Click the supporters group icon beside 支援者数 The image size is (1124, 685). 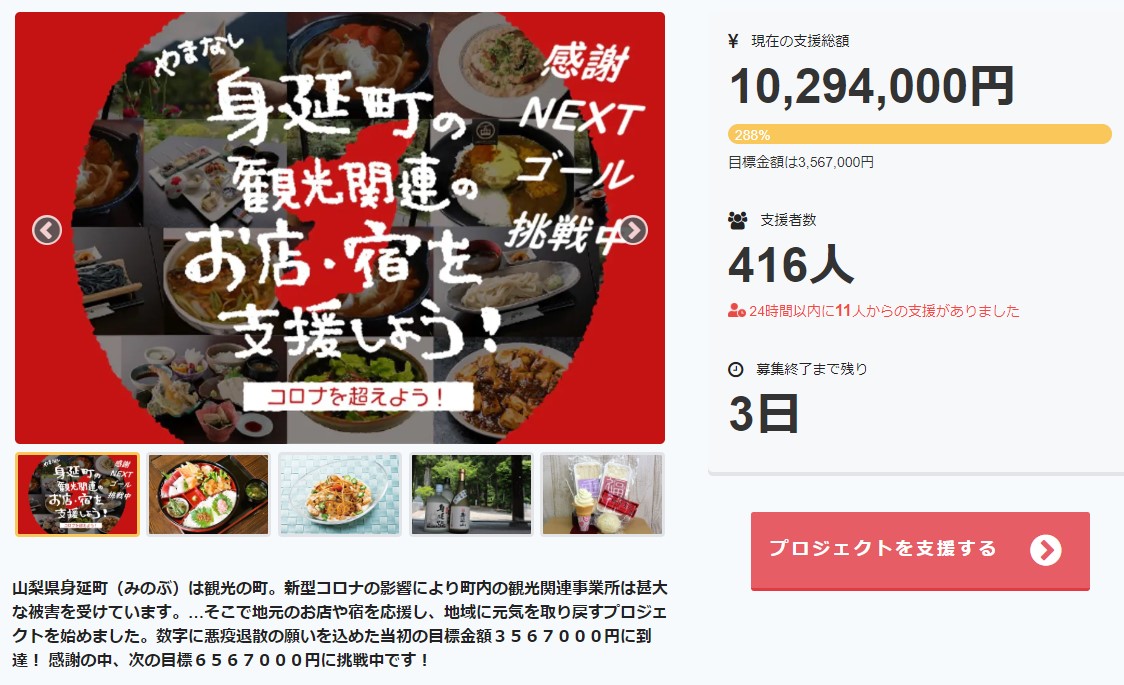tap(738, 221)
